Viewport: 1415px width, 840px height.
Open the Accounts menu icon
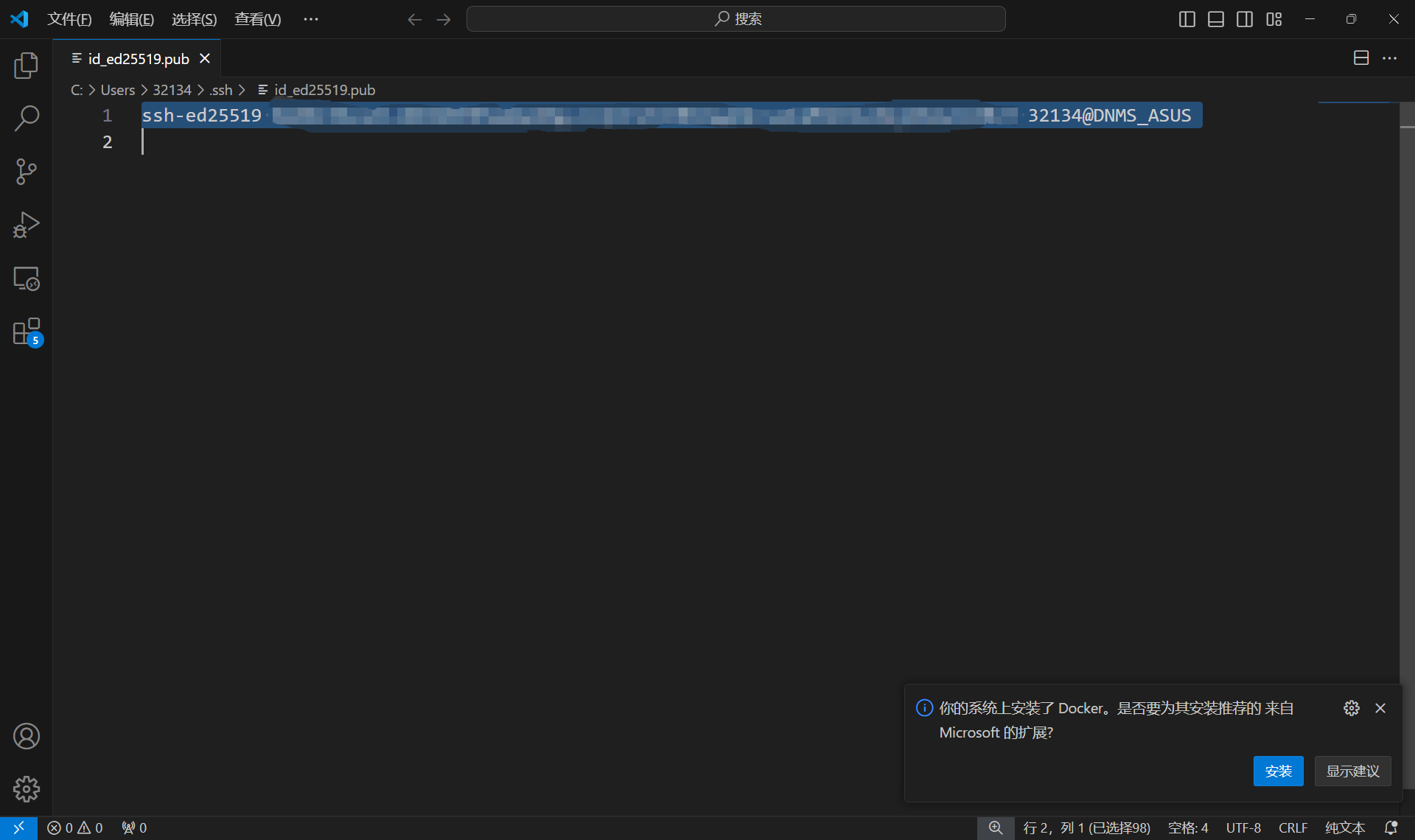coord(26,736)
